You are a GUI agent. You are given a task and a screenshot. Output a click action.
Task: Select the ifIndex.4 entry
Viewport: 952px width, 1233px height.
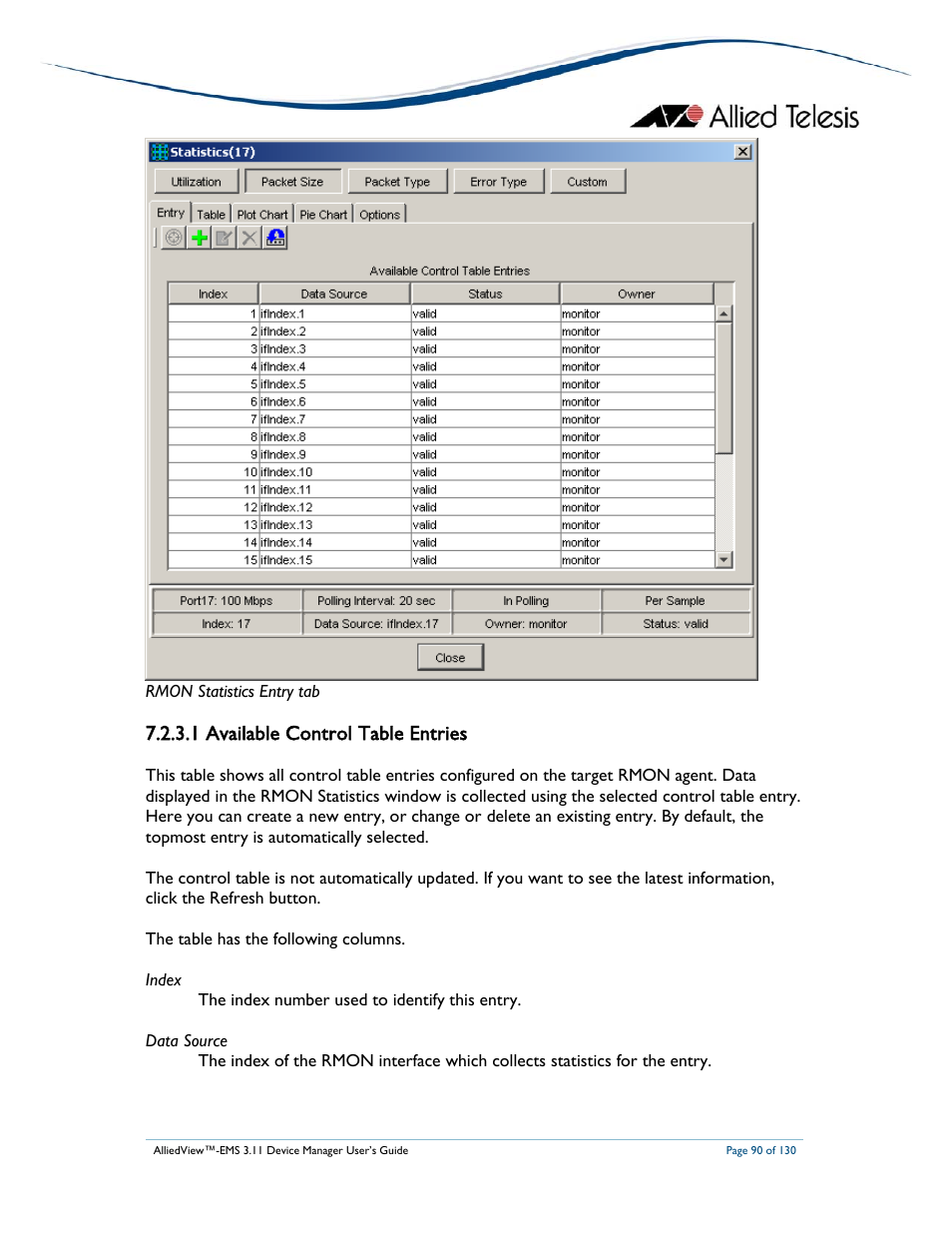[442, 366]
